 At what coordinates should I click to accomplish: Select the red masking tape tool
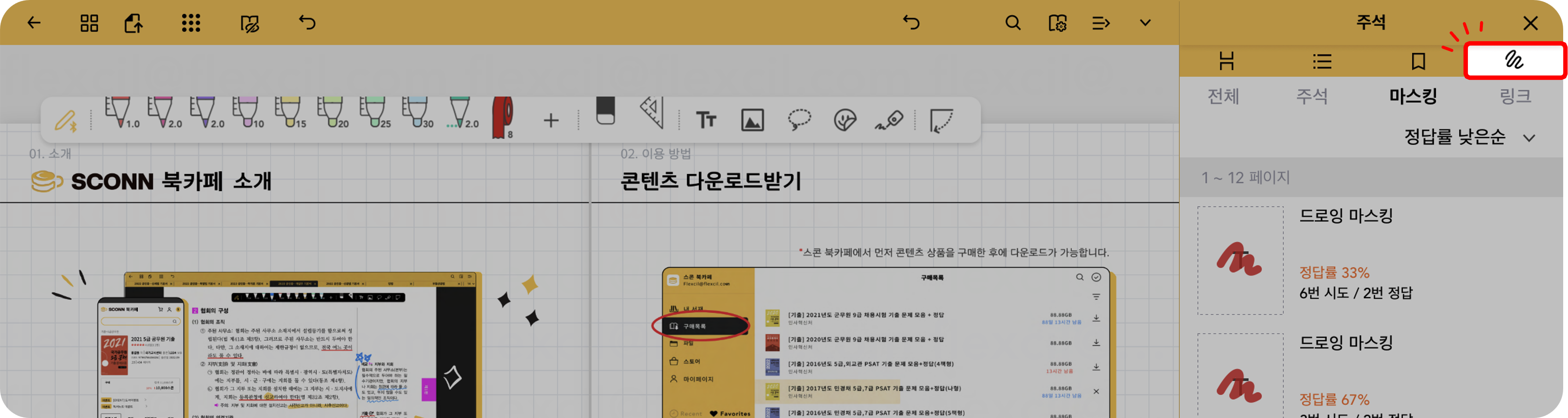503,118
